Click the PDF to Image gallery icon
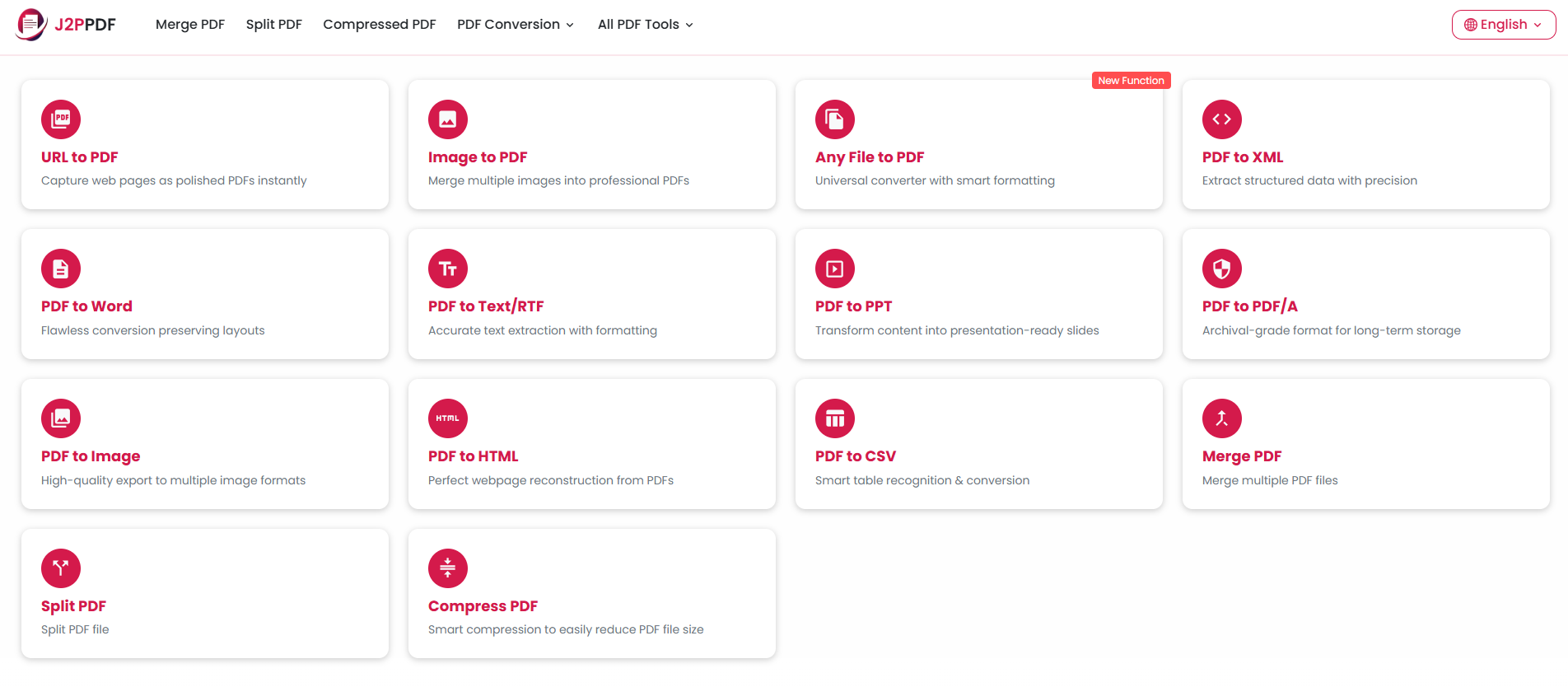The height and width of the screenshot is (687, 1568). point(61,418)
